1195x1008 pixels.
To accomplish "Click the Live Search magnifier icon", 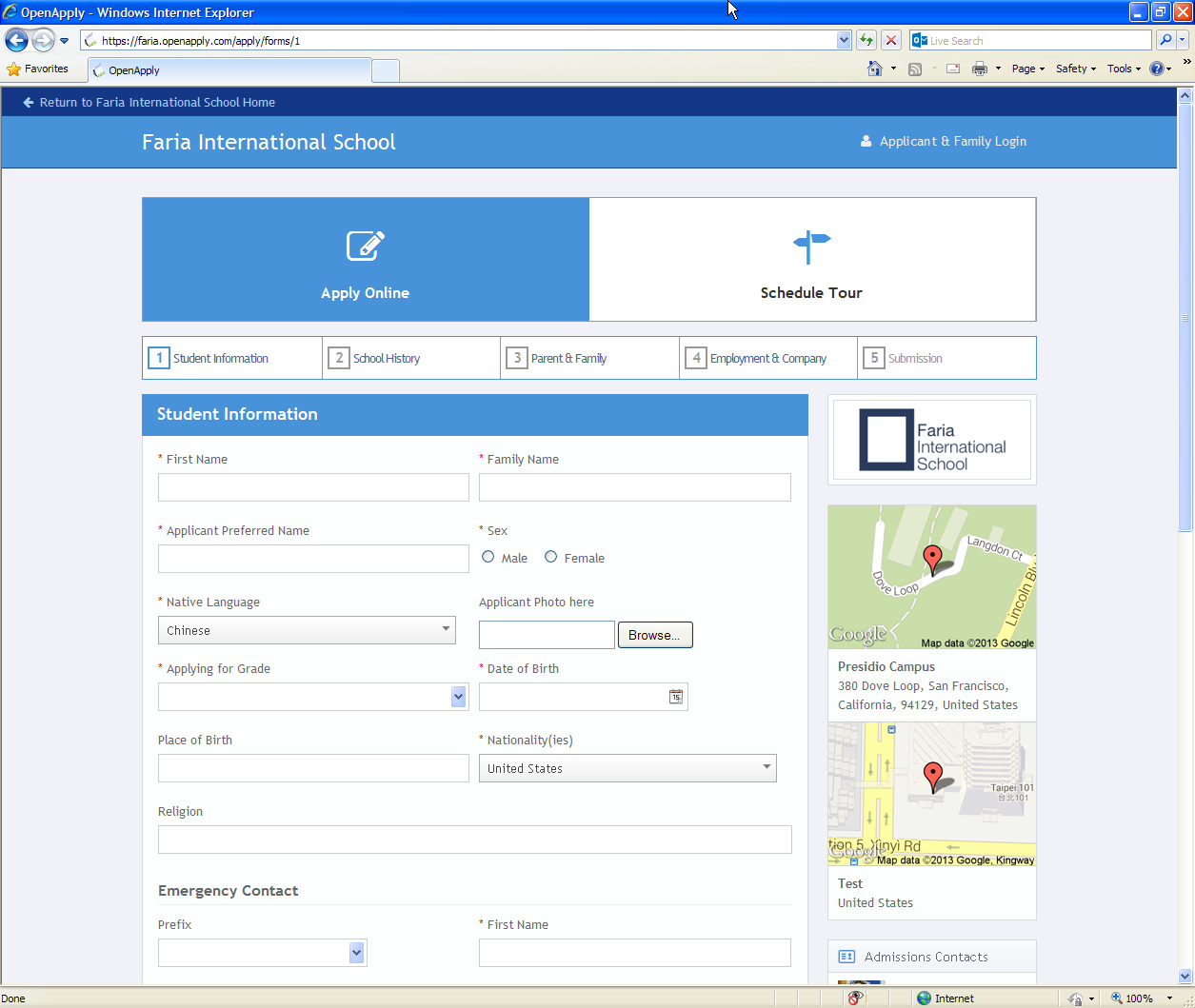I will [x=1165, y=40].
